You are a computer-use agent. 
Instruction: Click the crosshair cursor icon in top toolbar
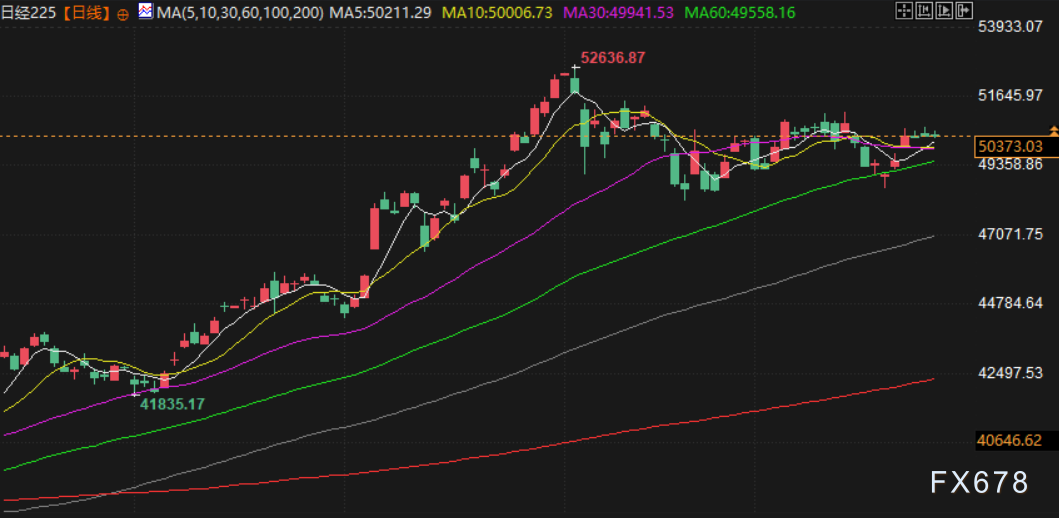(x=904, y=12)
